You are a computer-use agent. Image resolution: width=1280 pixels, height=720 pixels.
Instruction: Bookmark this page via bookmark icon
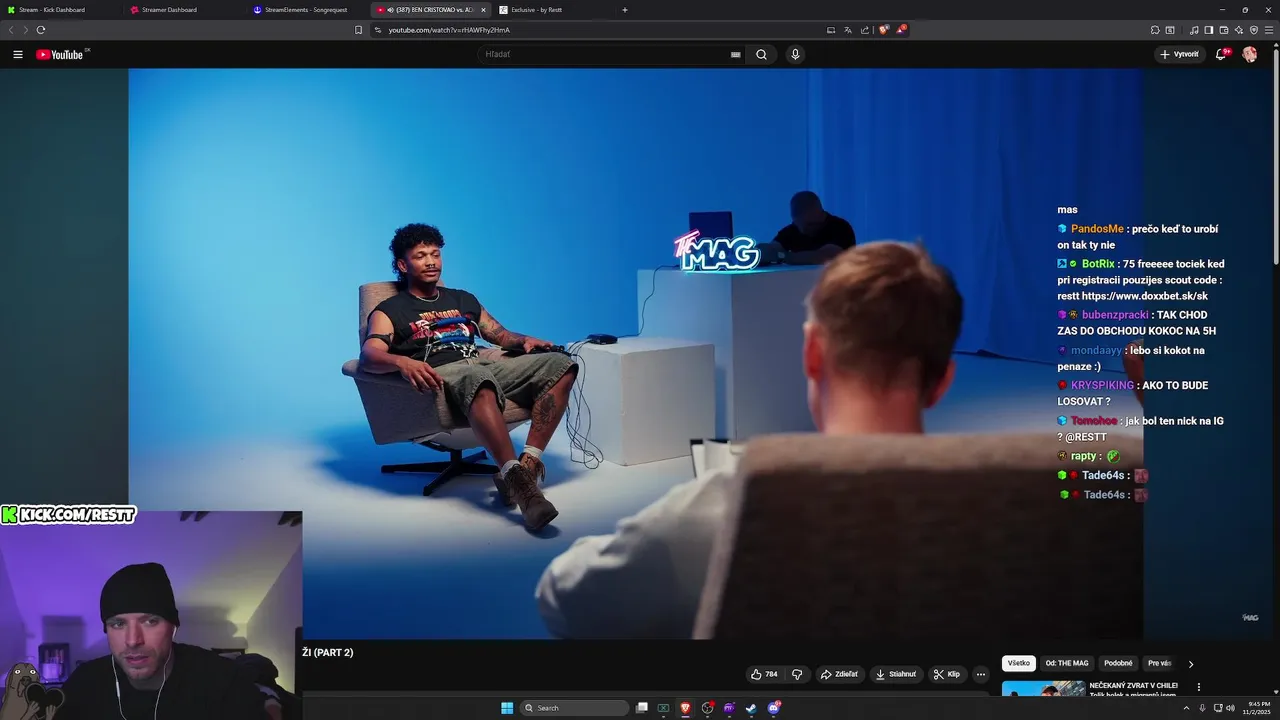pos(359,30)
